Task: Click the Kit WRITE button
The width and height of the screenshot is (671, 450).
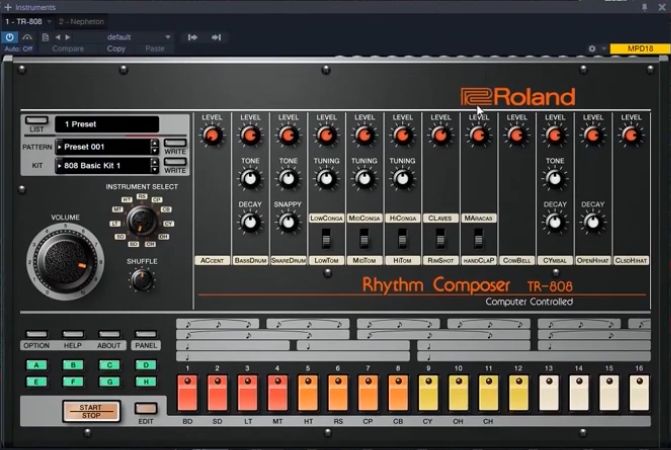Action: tap(175, 162)
